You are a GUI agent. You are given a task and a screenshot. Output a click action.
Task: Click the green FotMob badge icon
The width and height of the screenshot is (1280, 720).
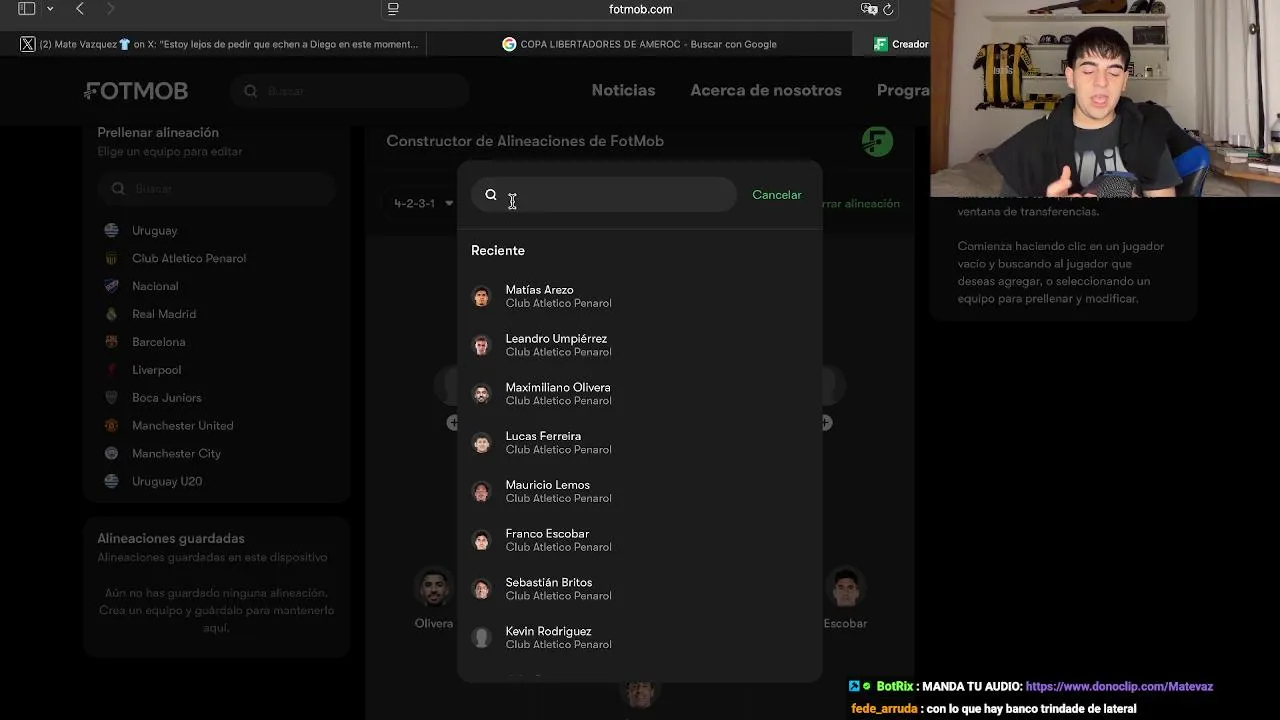click(x=877, y=141)
